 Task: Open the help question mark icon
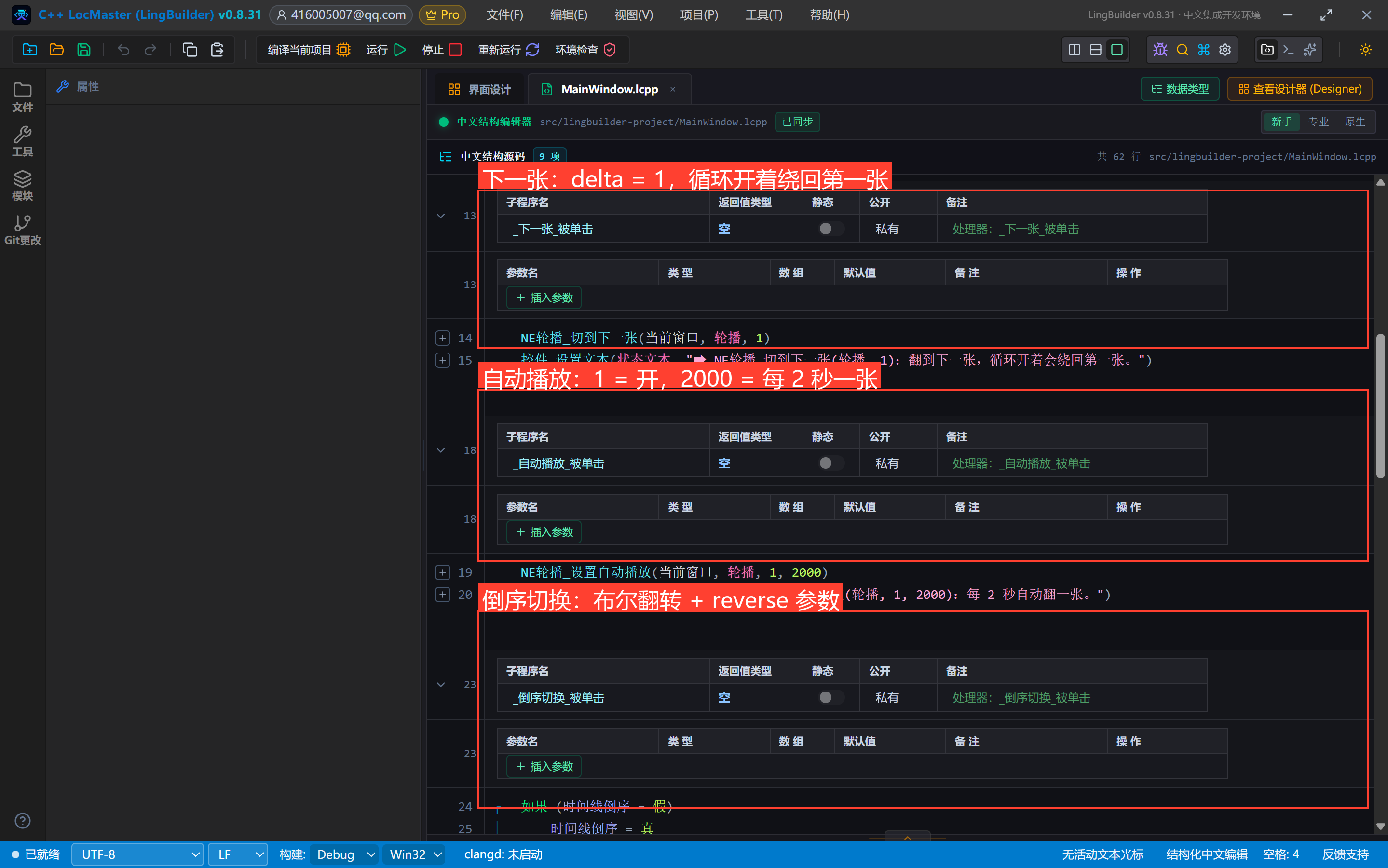point(22,821)
